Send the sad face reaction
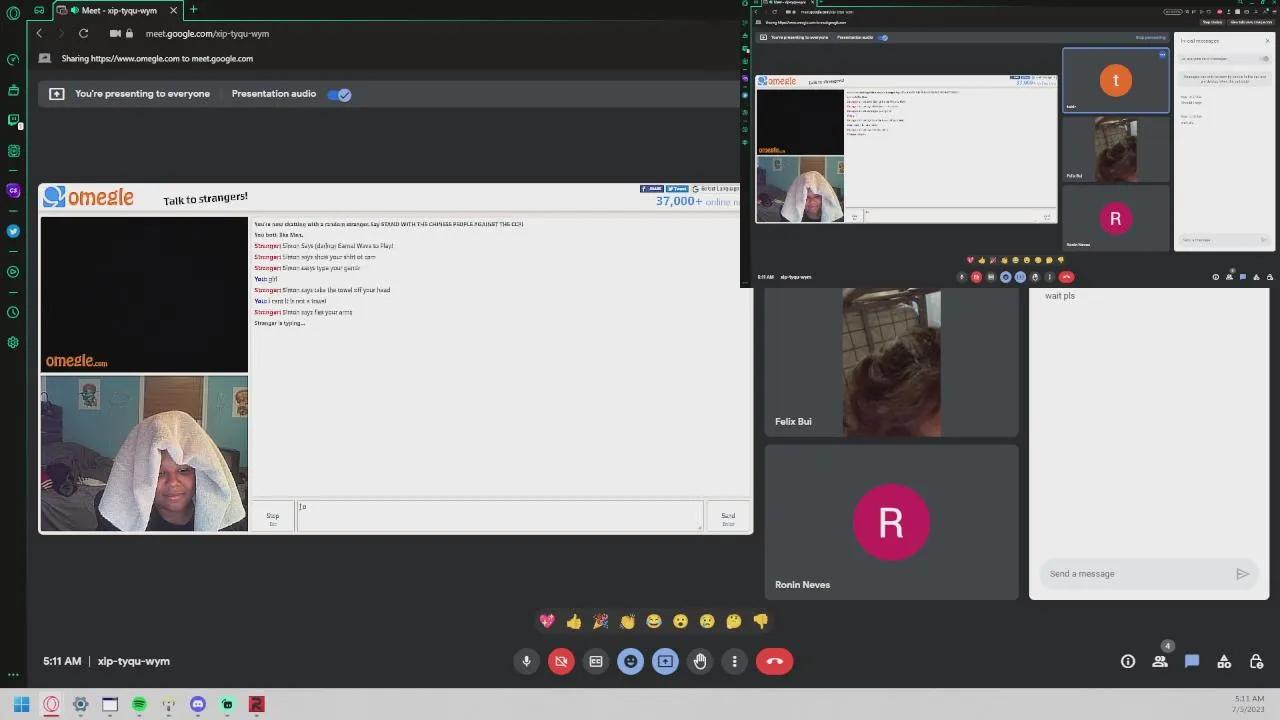 707,621
